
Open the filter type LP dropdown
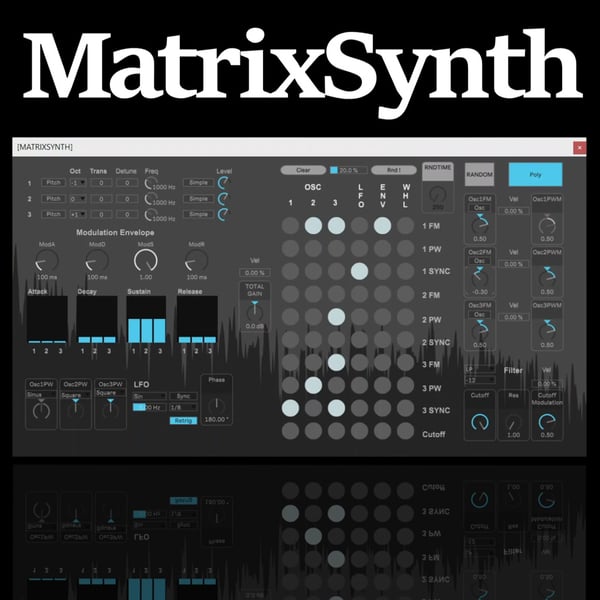point(480,369)
